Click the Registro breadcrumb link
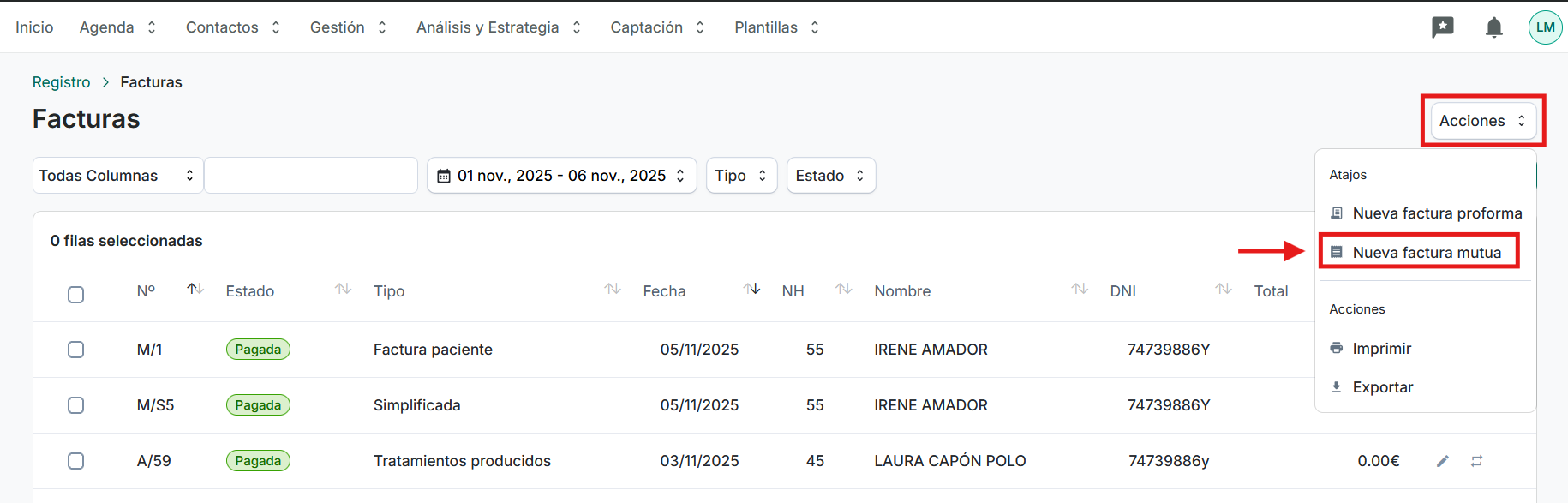The height and width of the screenshot is (503, 1568). coord(61,82)
